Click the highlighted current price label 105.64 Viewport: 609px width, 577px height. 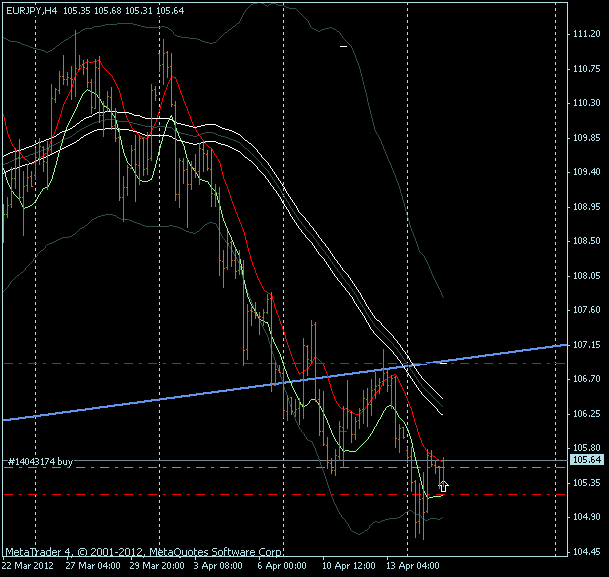(587, 460)
